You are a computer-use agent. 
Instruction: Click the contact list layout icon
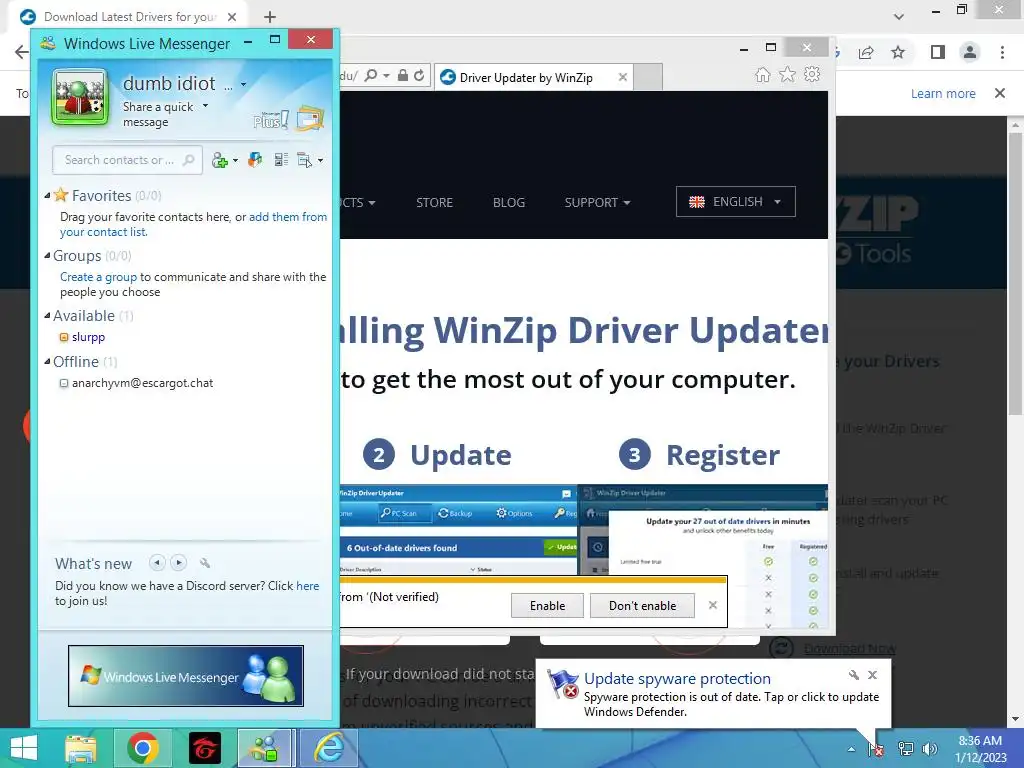(x=281, y=160)
